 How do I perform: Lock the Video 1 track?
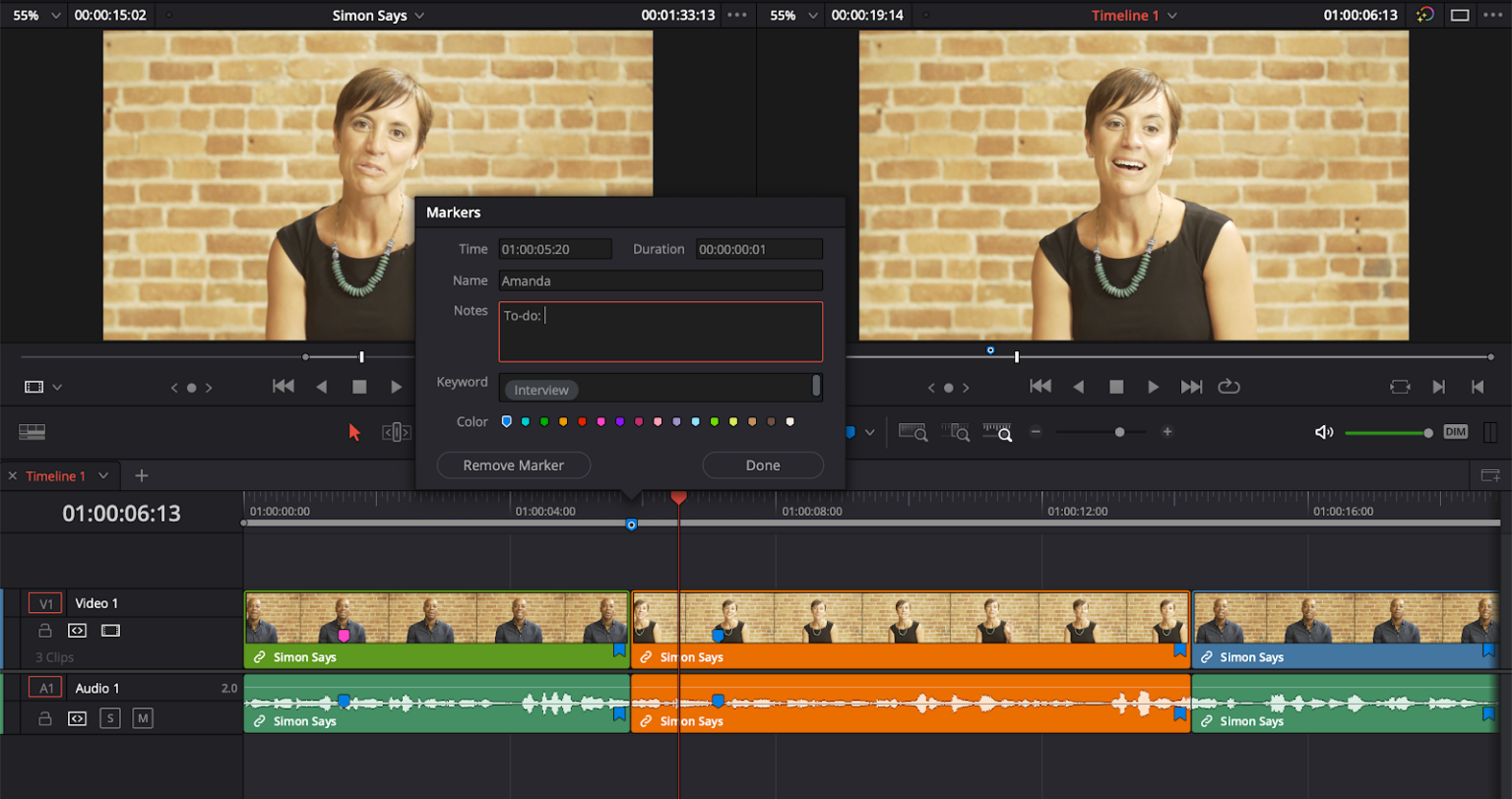(44, 630)
